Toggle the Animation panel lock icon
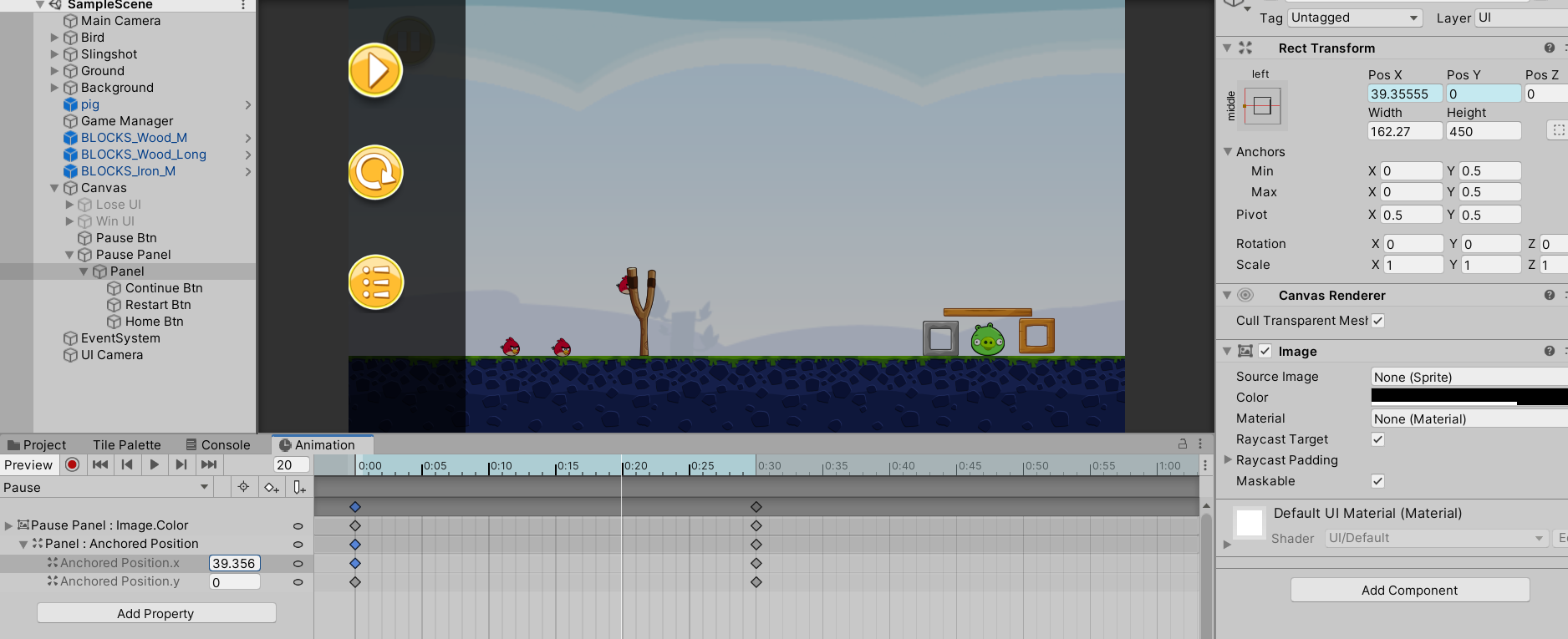The height and width of the screenshot is (639, 1568). pos(1183,444)
